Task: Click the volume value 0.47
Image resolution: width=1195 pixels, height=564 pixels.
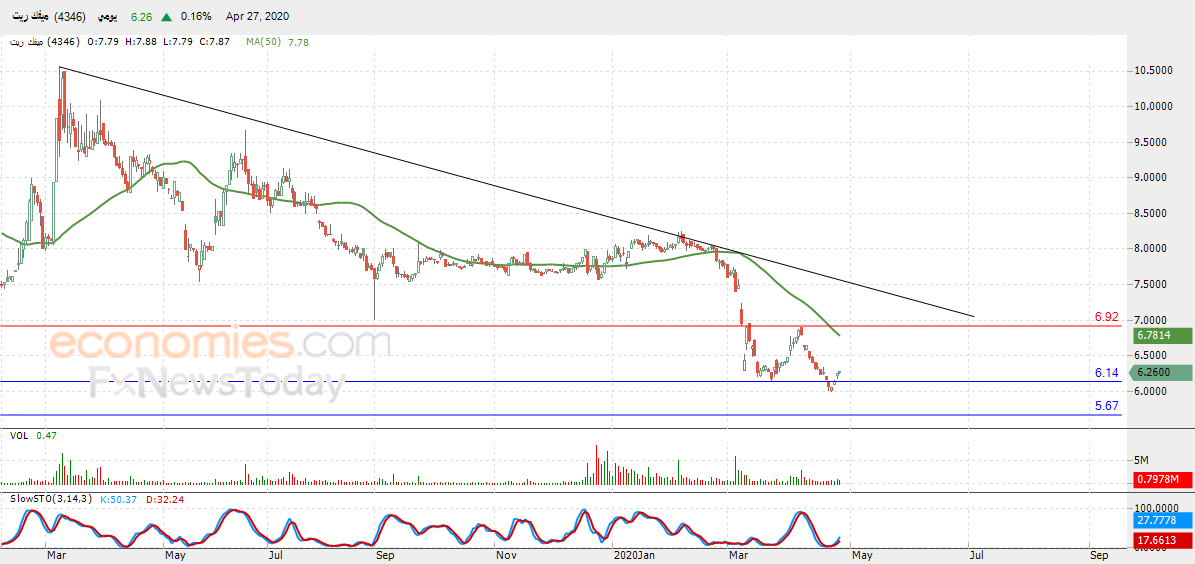Action: point(46,435)
